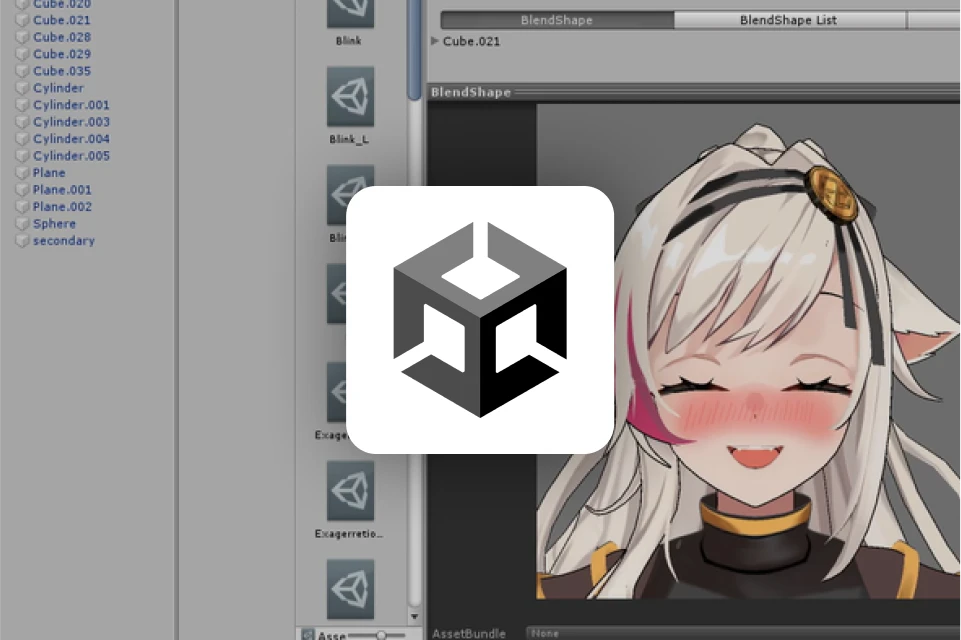Switch to the BlendShape tab
Image resolution: width=961 pixels, height=640 pixels.
point(556,20)
